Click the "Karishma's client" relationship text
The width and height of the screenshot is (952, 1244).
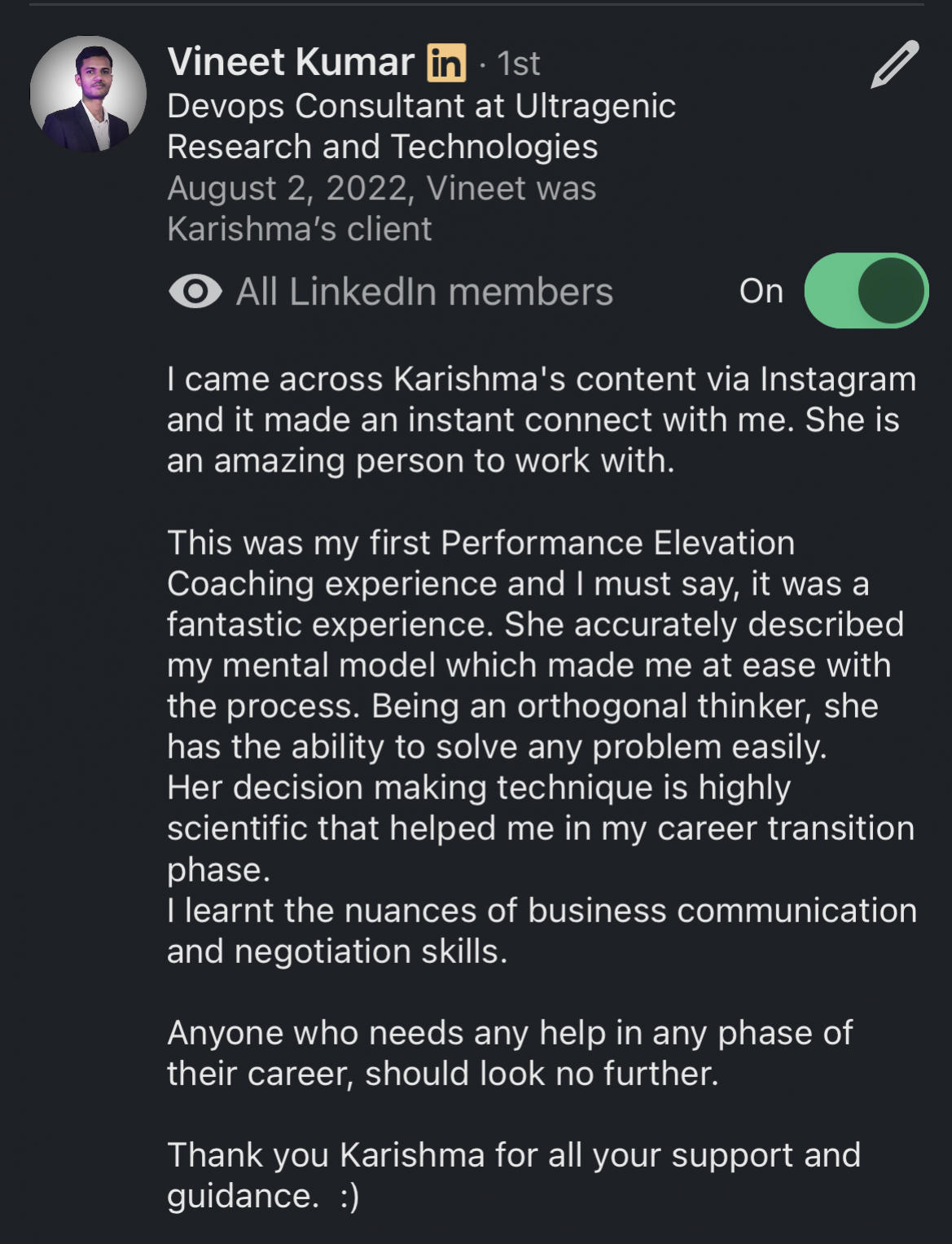[299, 229]
